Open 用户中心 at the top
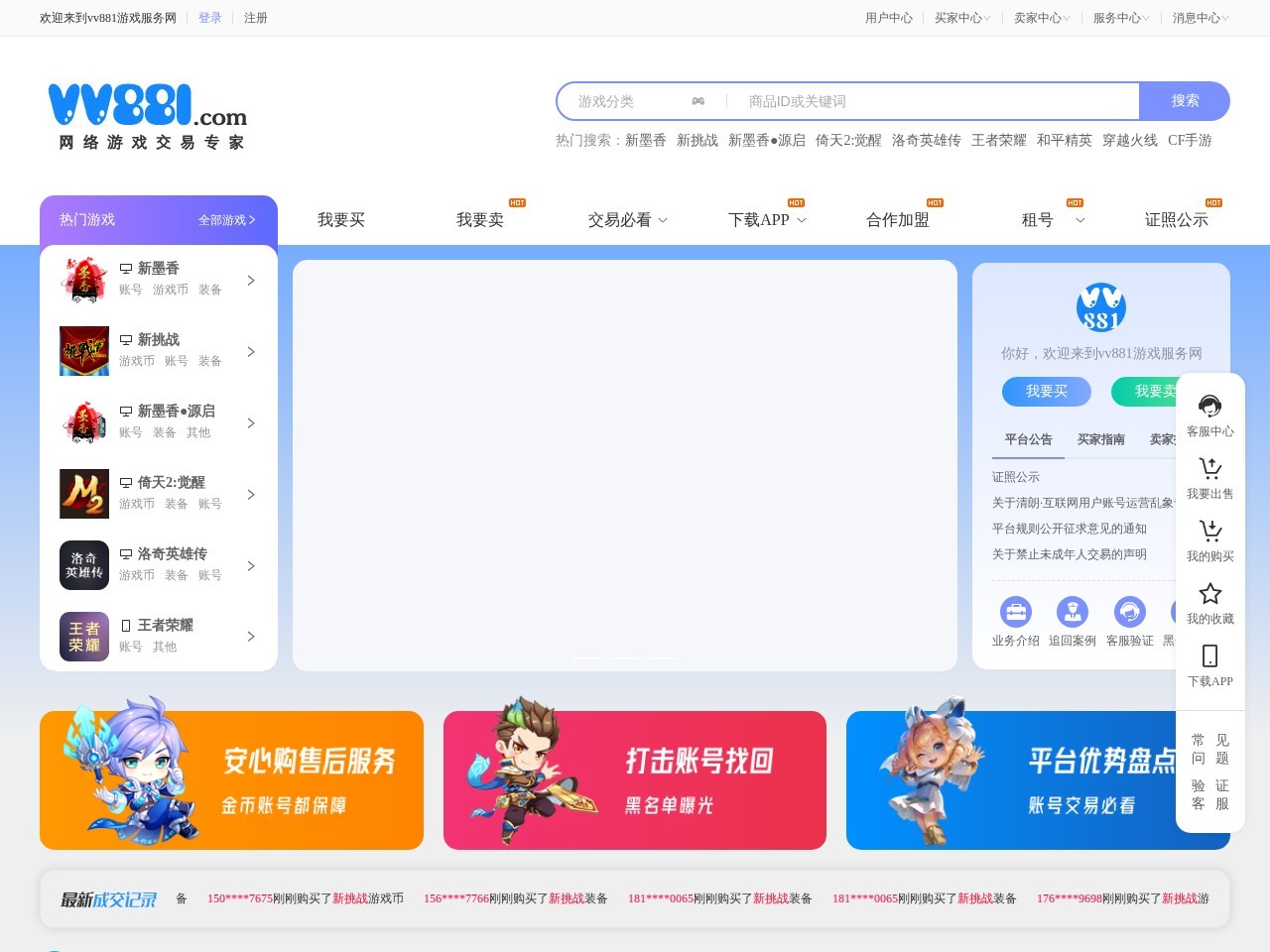Screen dimensions: 1270x952 tap(889, 18)
